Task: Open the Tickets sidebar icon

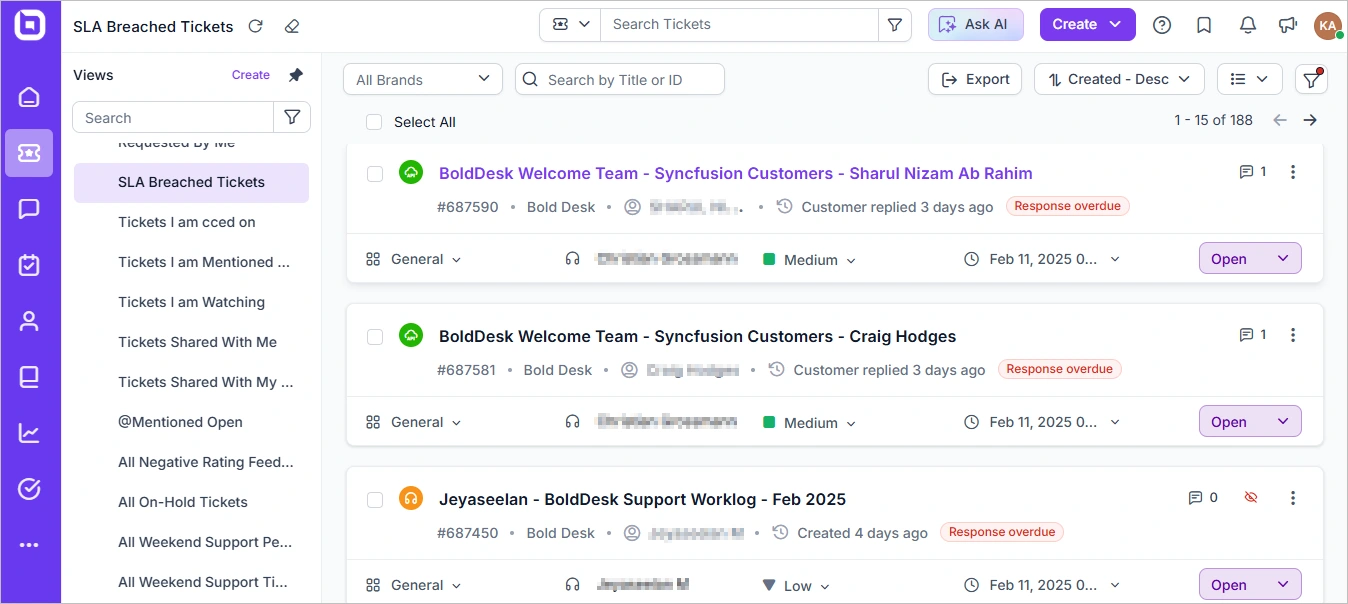Action: pyautogui.click(x=29, y=153)
